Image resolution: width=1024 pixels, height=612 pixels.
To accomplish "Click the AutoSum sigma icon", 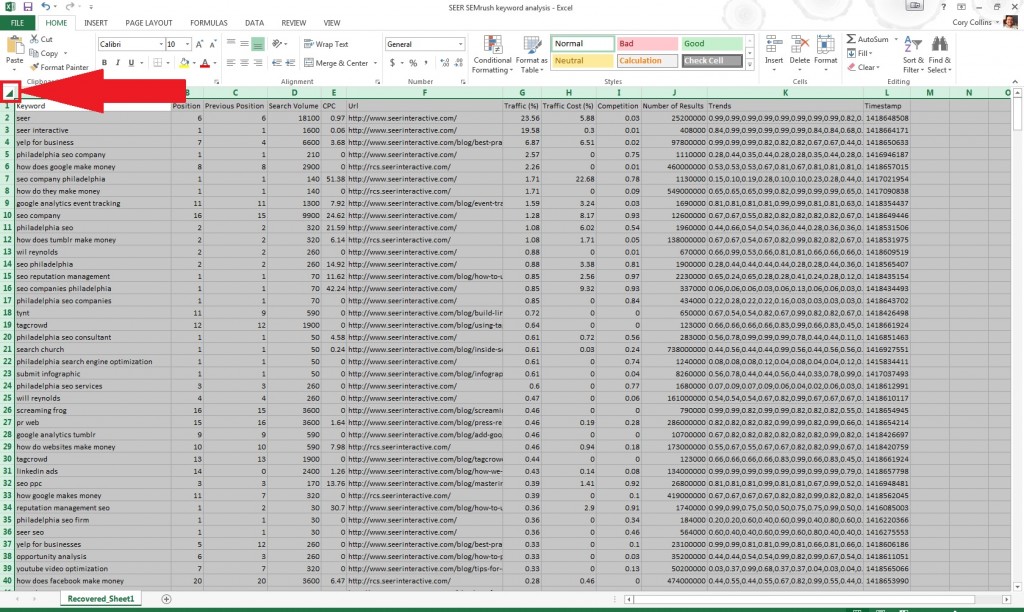I will pyautogui.click(x=851, y=39).
